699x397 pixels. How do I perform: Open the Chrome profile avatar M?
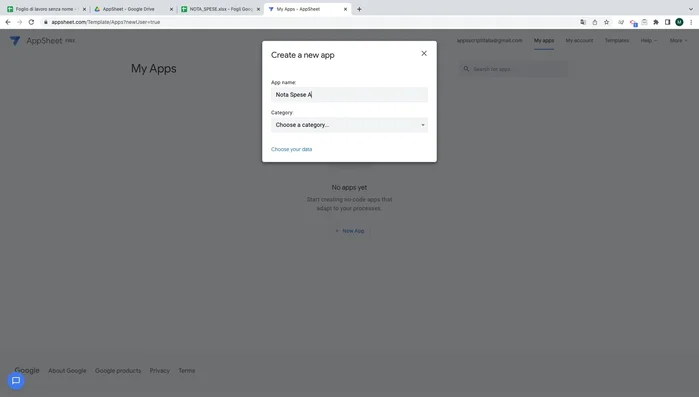[679, 22]
